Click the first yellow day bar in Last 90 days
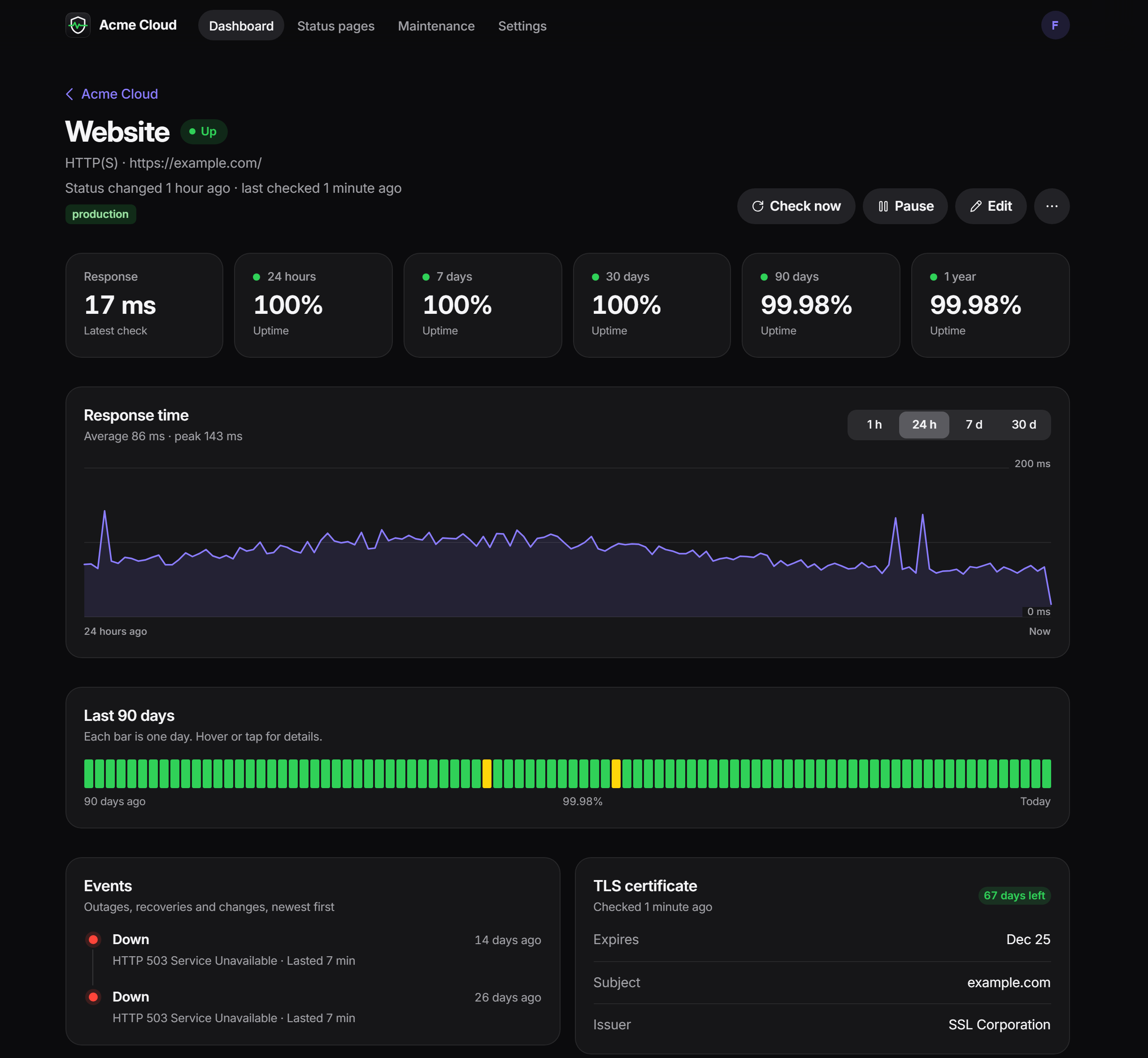 pyautogui.click(x=487, y=773)
